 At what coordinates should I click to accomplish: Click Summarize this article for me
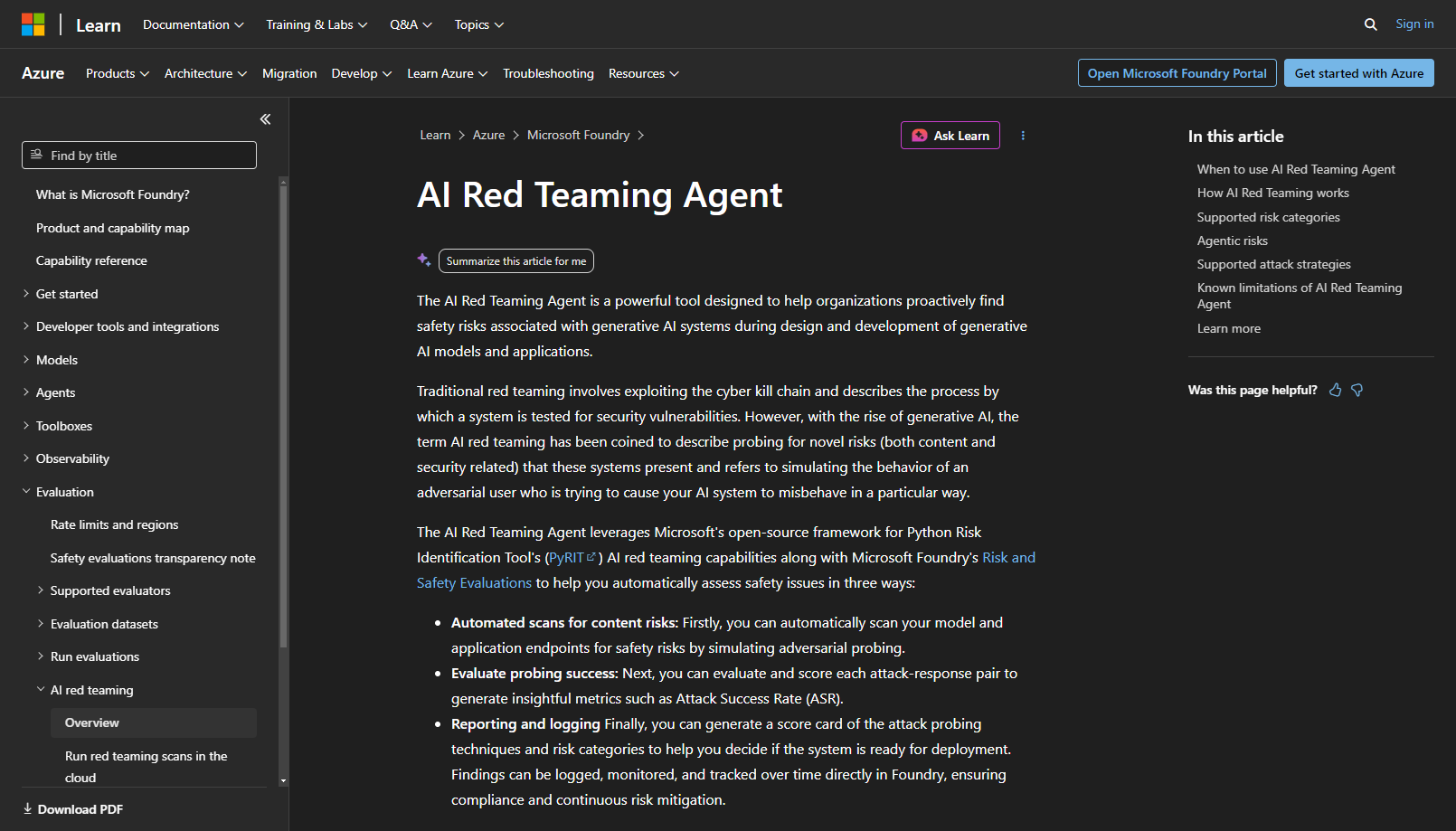coord(515,260)
